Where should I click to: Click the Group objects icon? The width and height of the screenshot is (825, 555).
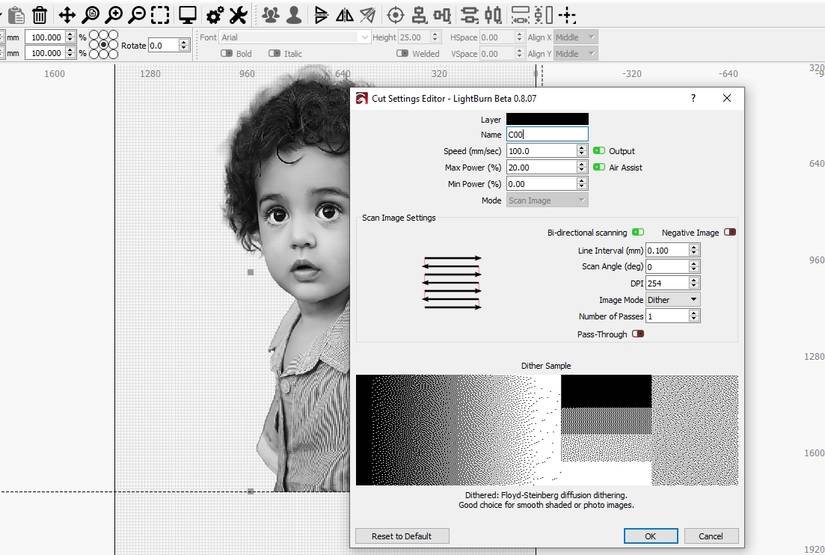[x=270, y=15]
